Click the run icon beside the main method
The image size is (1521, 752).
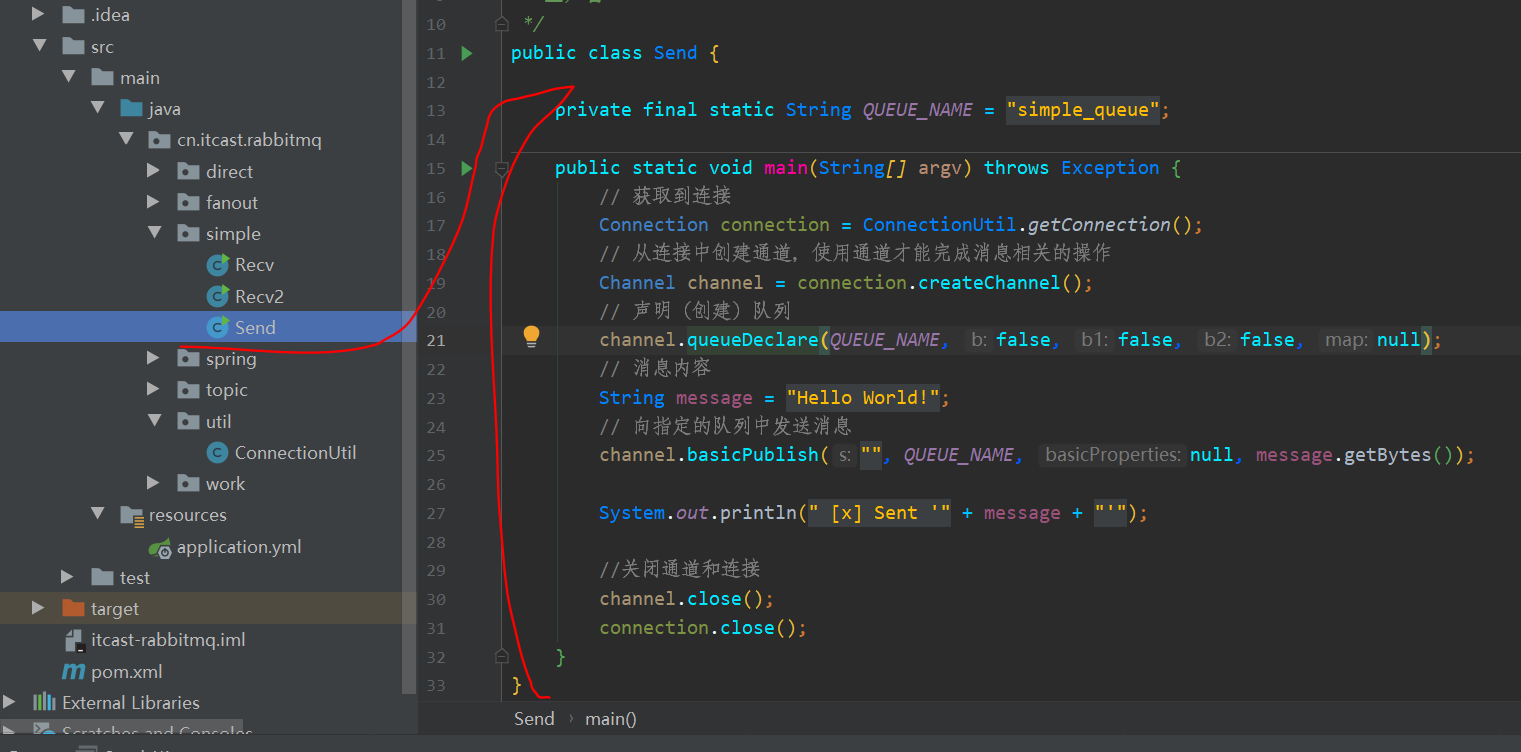(466, 168)
